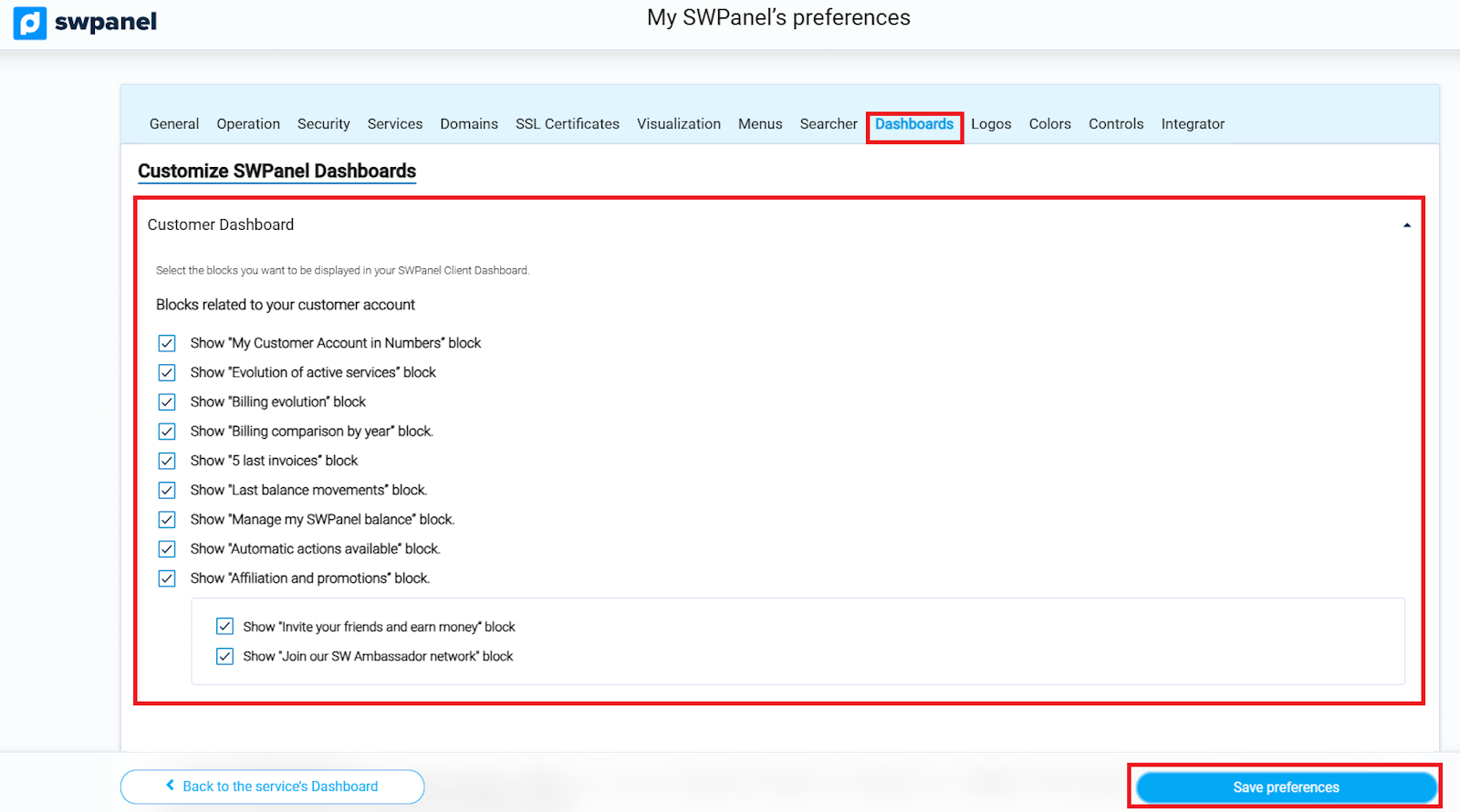Uncheck "My Customer Account in Numbers" block

coord(167,343)
